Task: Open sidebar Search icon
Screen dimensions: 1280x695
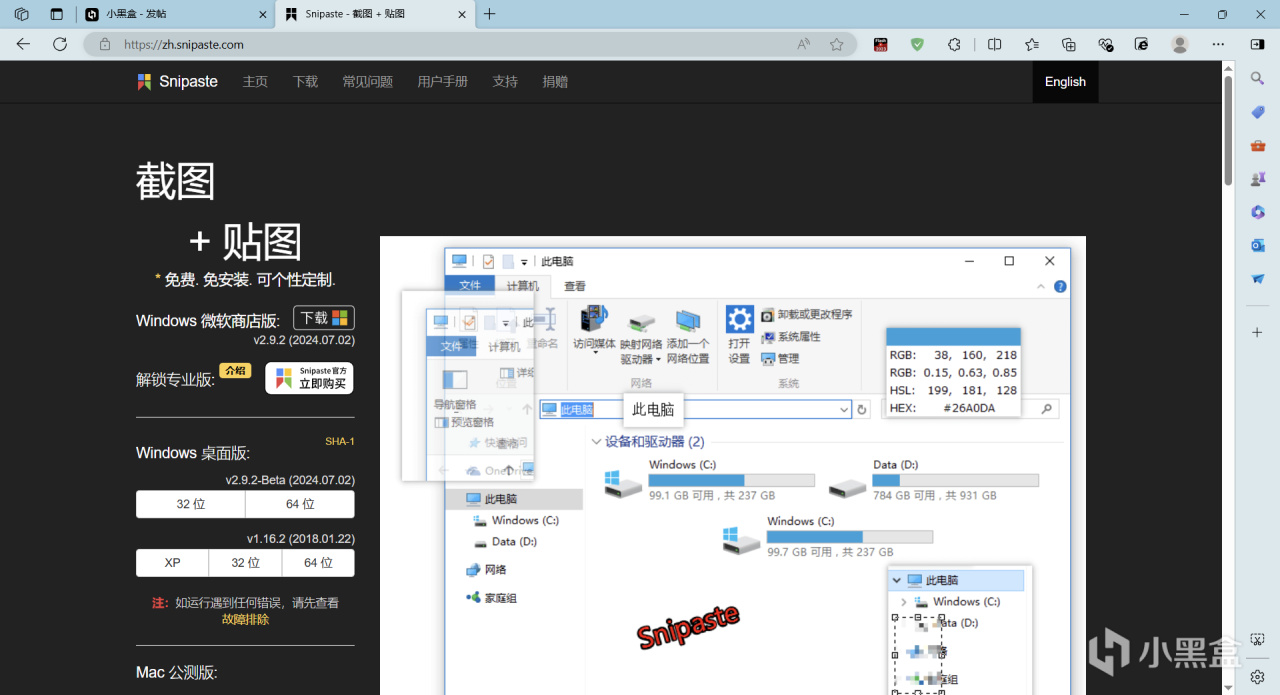Action: (x=1258, y=78)
